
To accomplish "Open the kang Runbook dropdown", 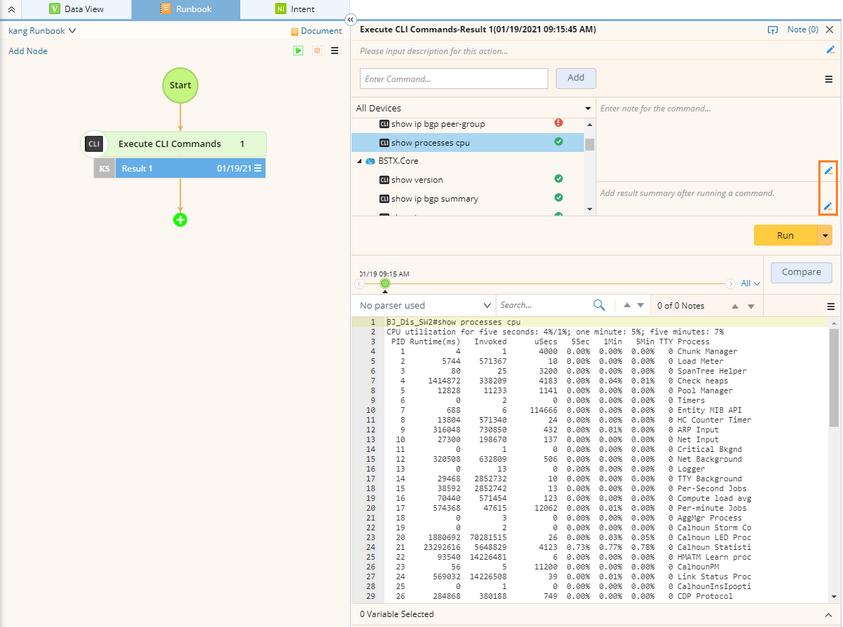I will (42, 31).
